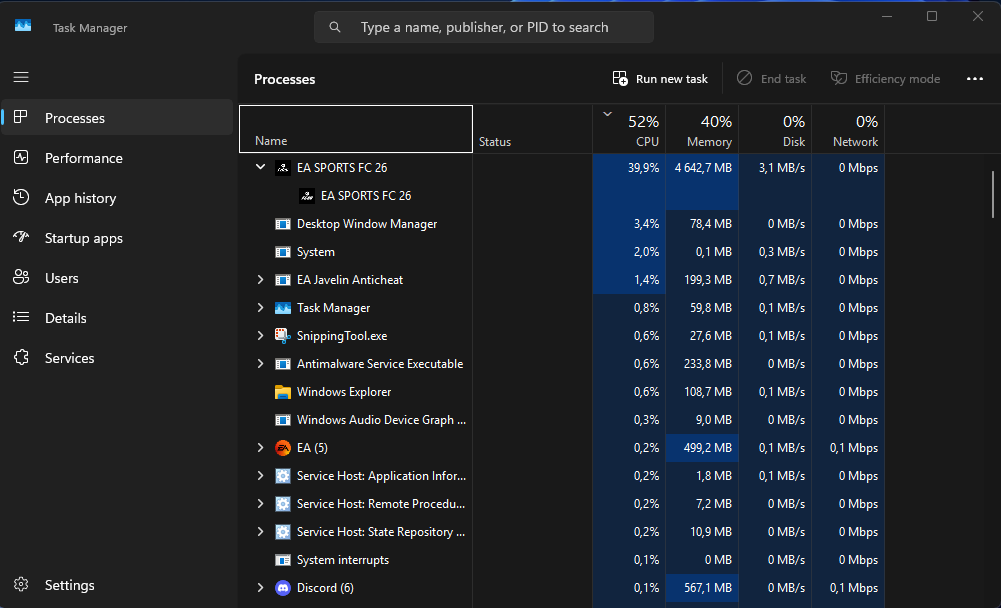Expand the SnippingTool.exe process

(x=260, y=336)
